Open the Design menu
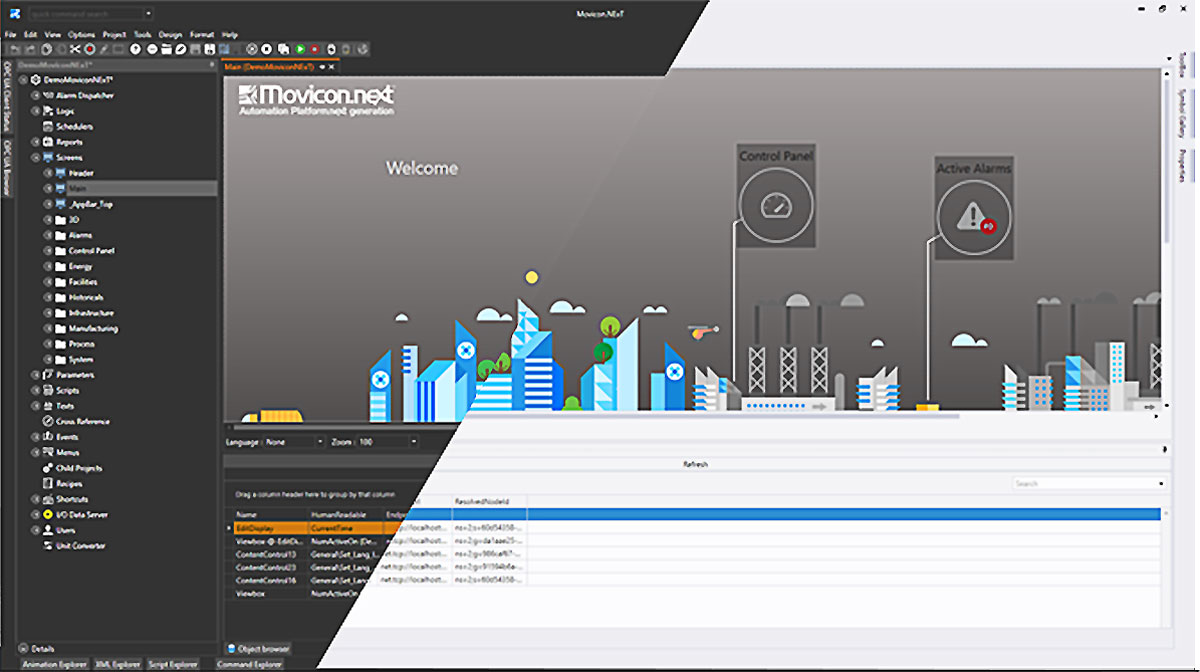 170,34
